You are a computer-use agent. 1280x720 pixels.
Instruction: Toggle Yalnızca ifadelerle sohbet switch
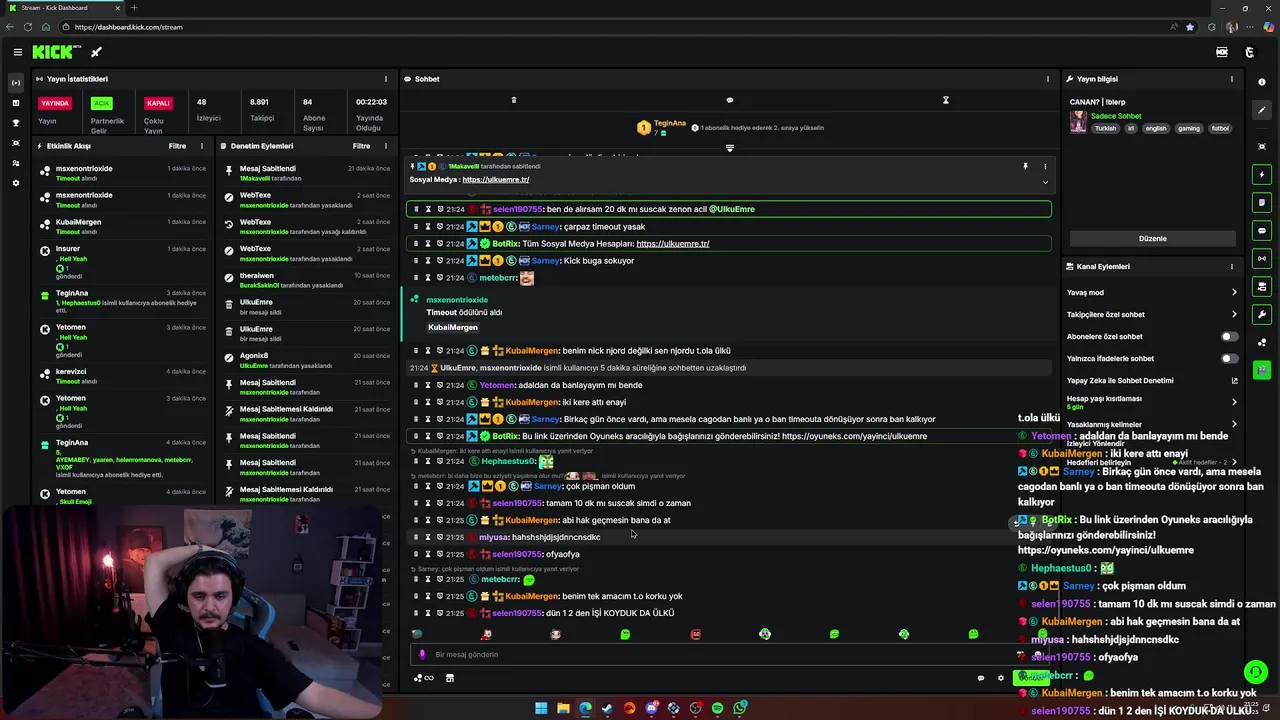click(1229, 359)
